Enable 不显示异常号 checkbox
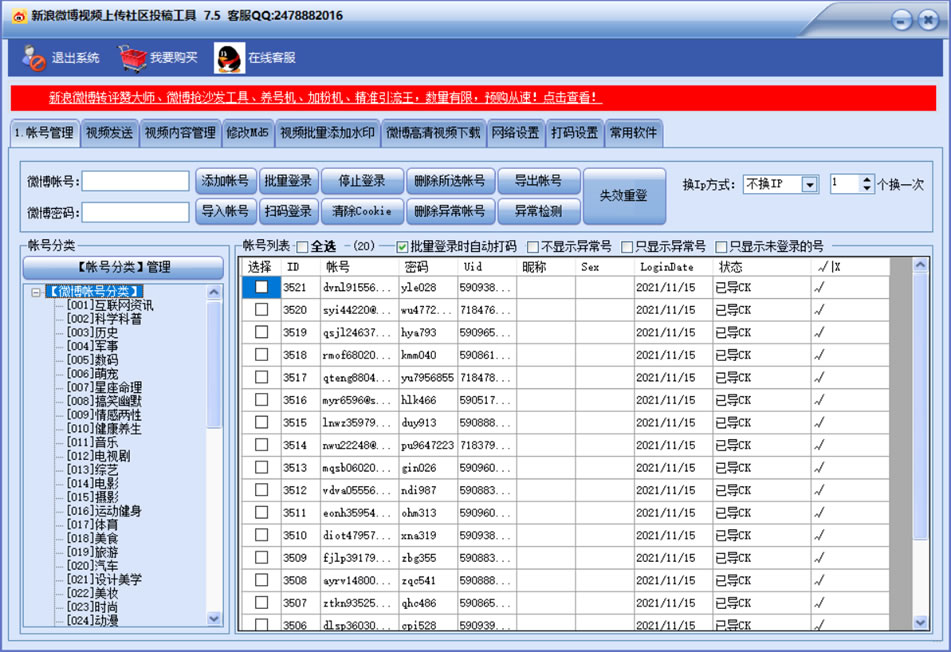951x652 pixels. [x=533, y=247]
